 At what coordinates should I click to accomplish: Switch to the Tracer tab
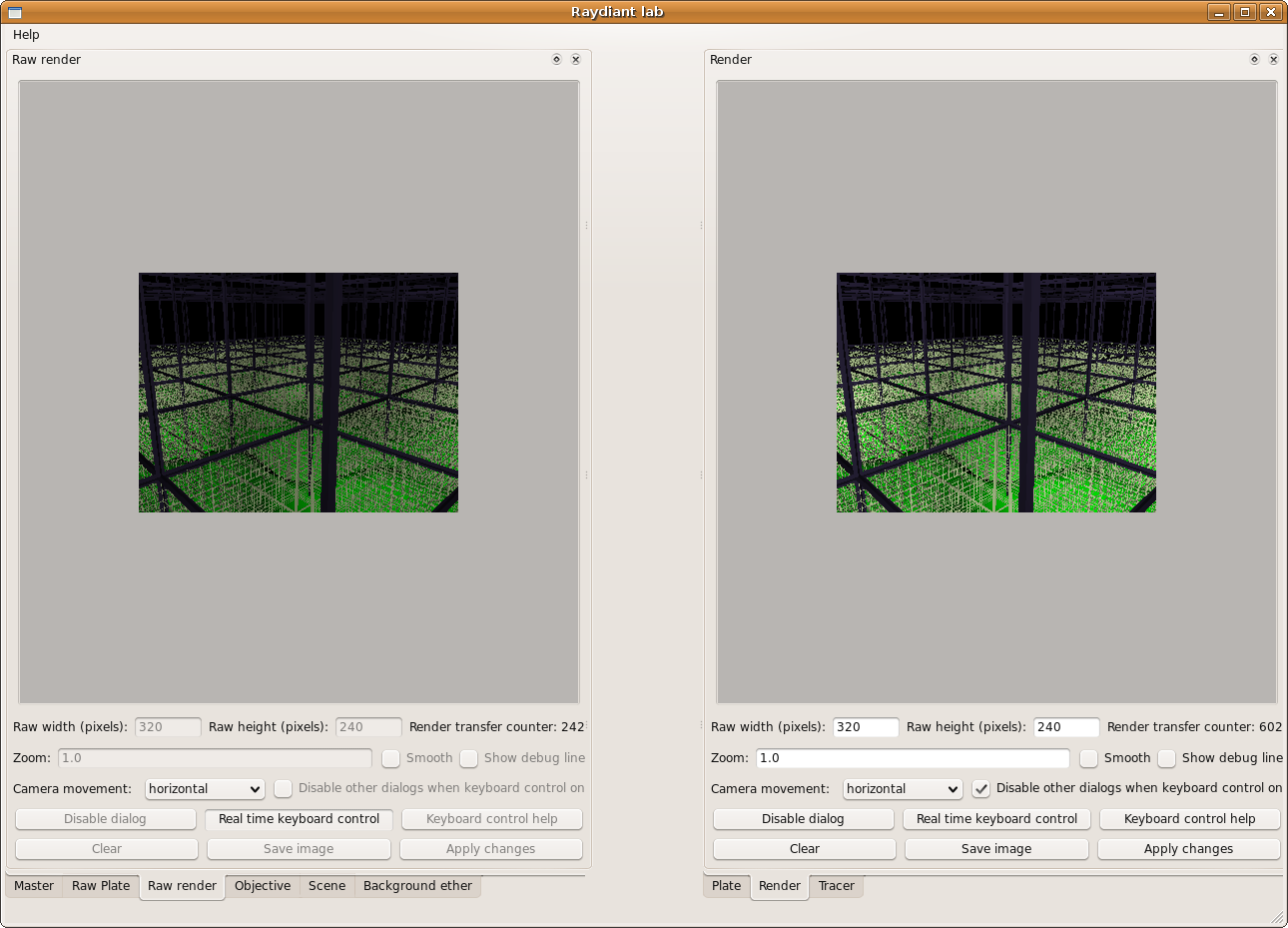(x=836, y=886)
